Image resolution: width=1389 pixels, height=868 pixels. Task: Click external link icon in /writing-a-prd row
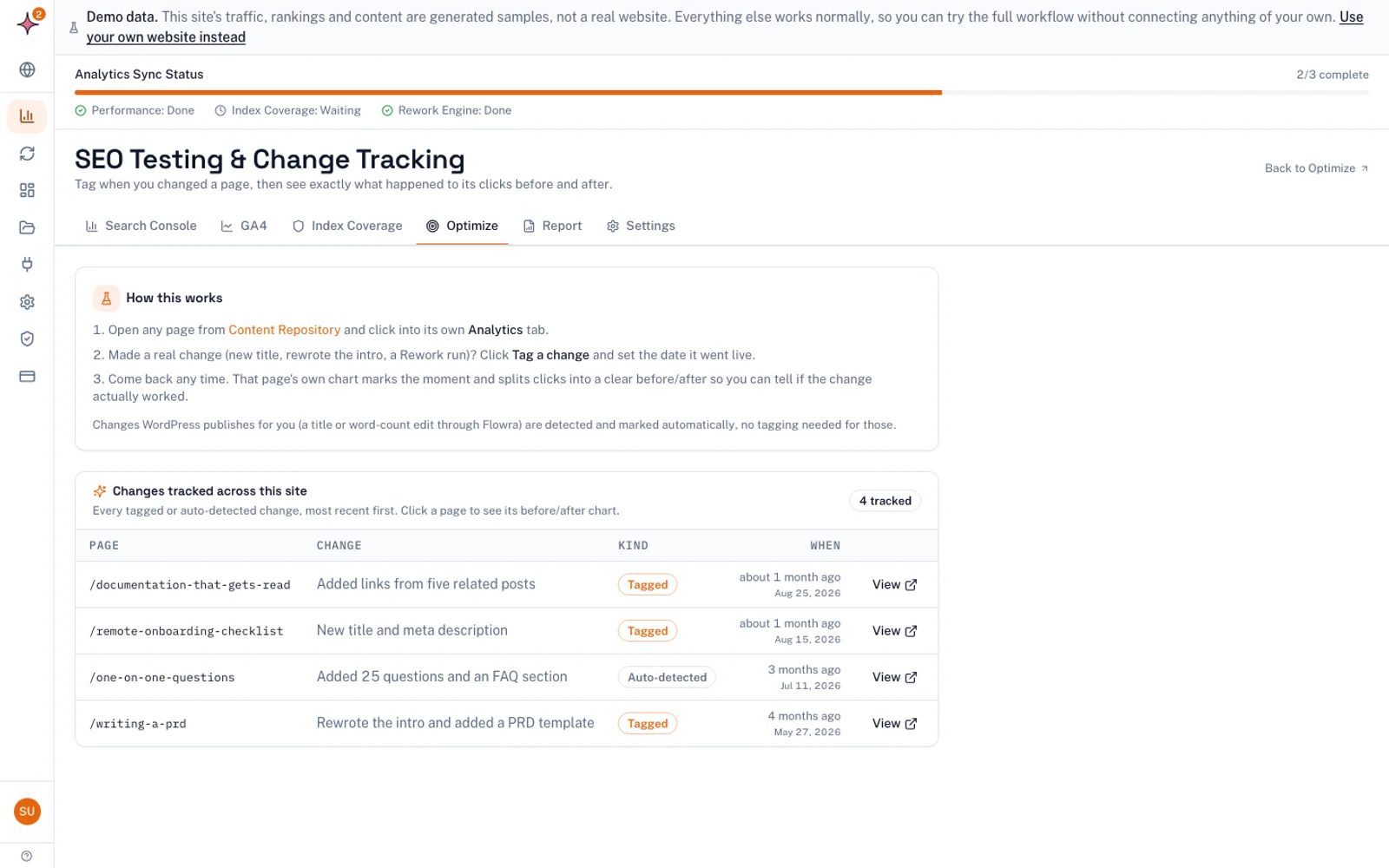click(911, 724)
